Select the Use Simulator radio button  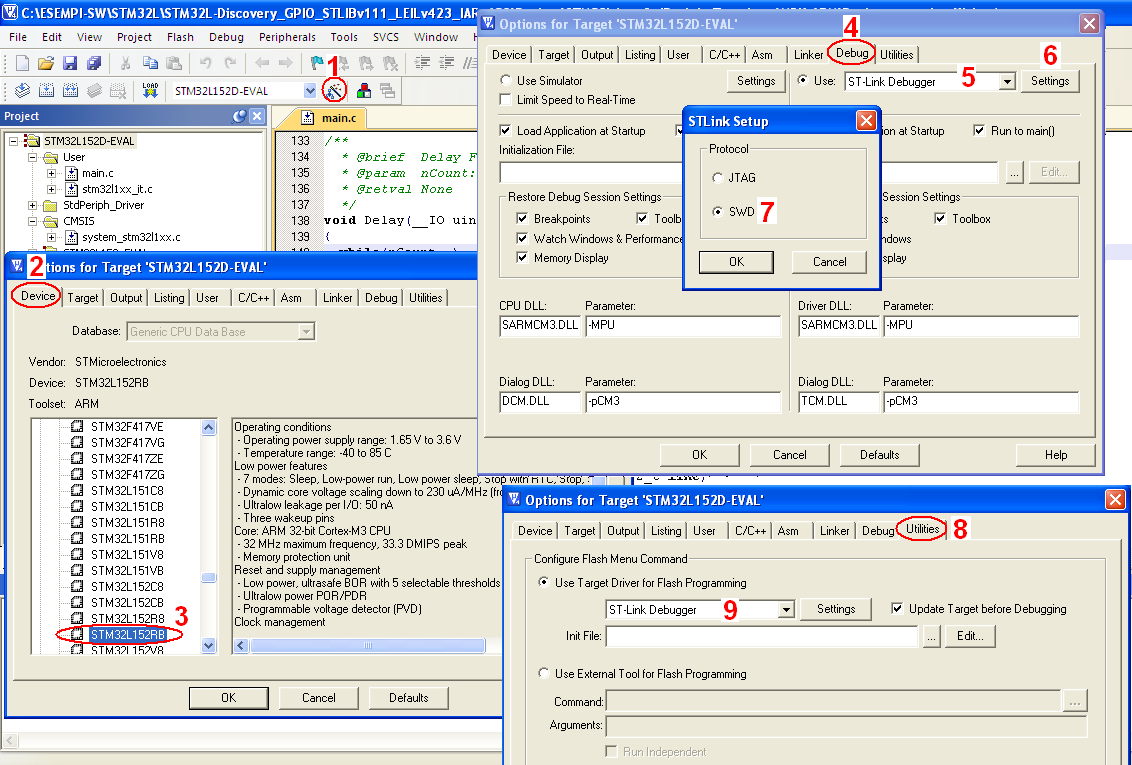pos(505,80)
